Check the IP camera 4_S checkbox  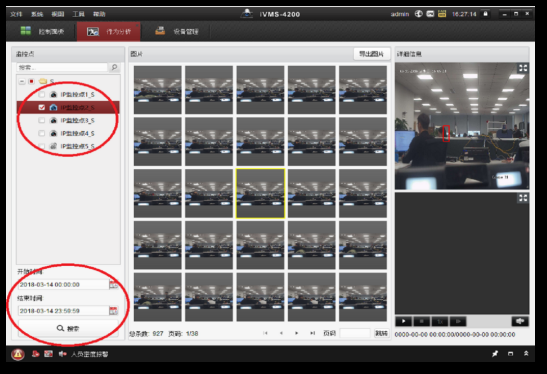click(42, 133)
